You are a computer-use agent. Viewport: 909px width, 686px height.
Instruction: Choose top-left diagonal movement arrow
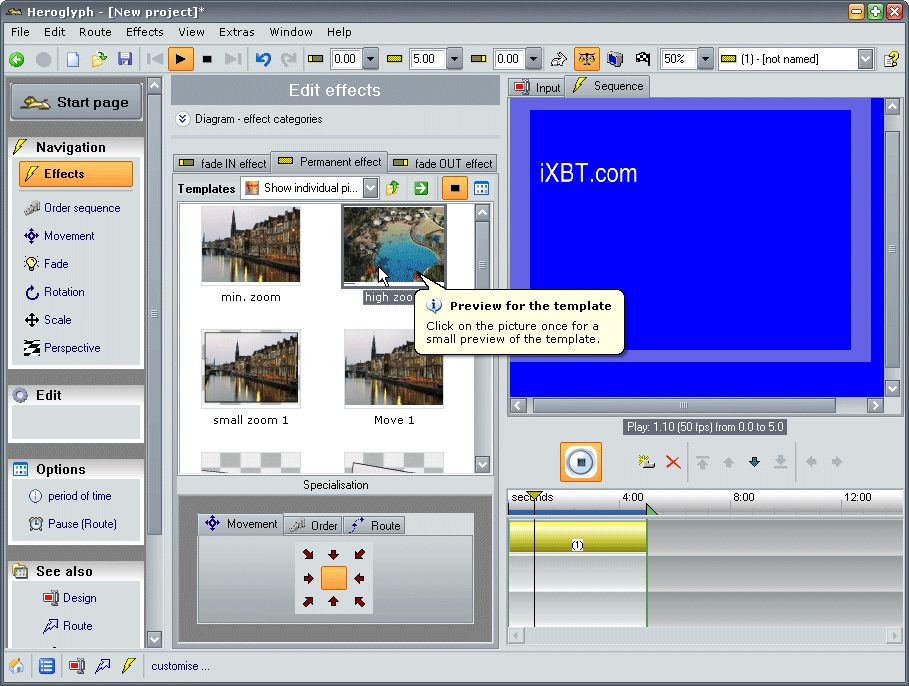tap(308, 554)
